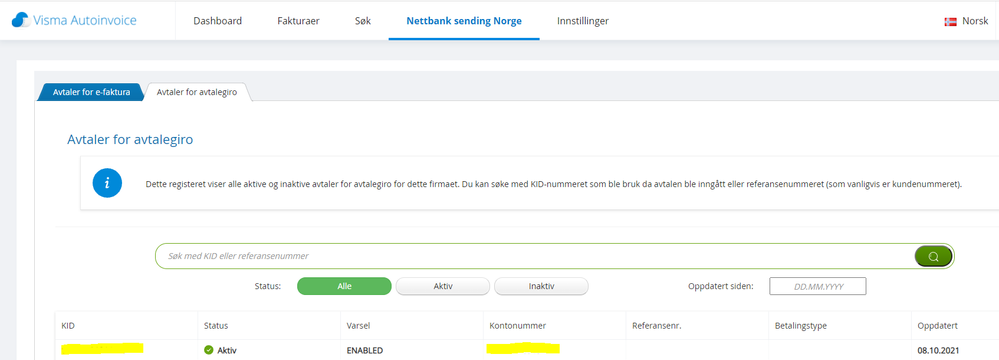Open the Søk menu item
This screenshot has height=360, width=999.
click(363, 20)
